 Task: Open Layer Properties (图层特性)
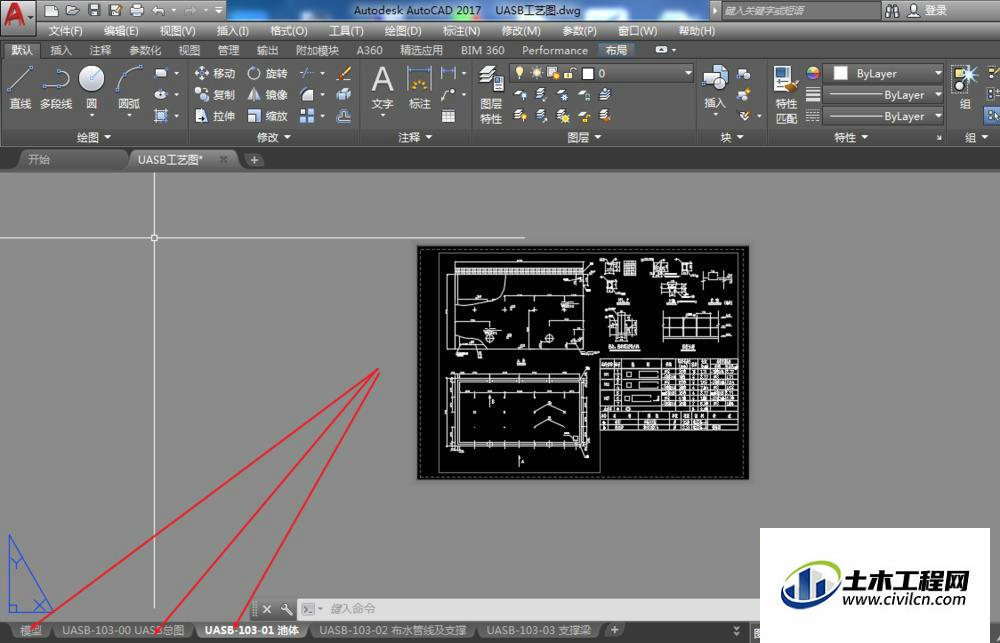coord(491,94)
